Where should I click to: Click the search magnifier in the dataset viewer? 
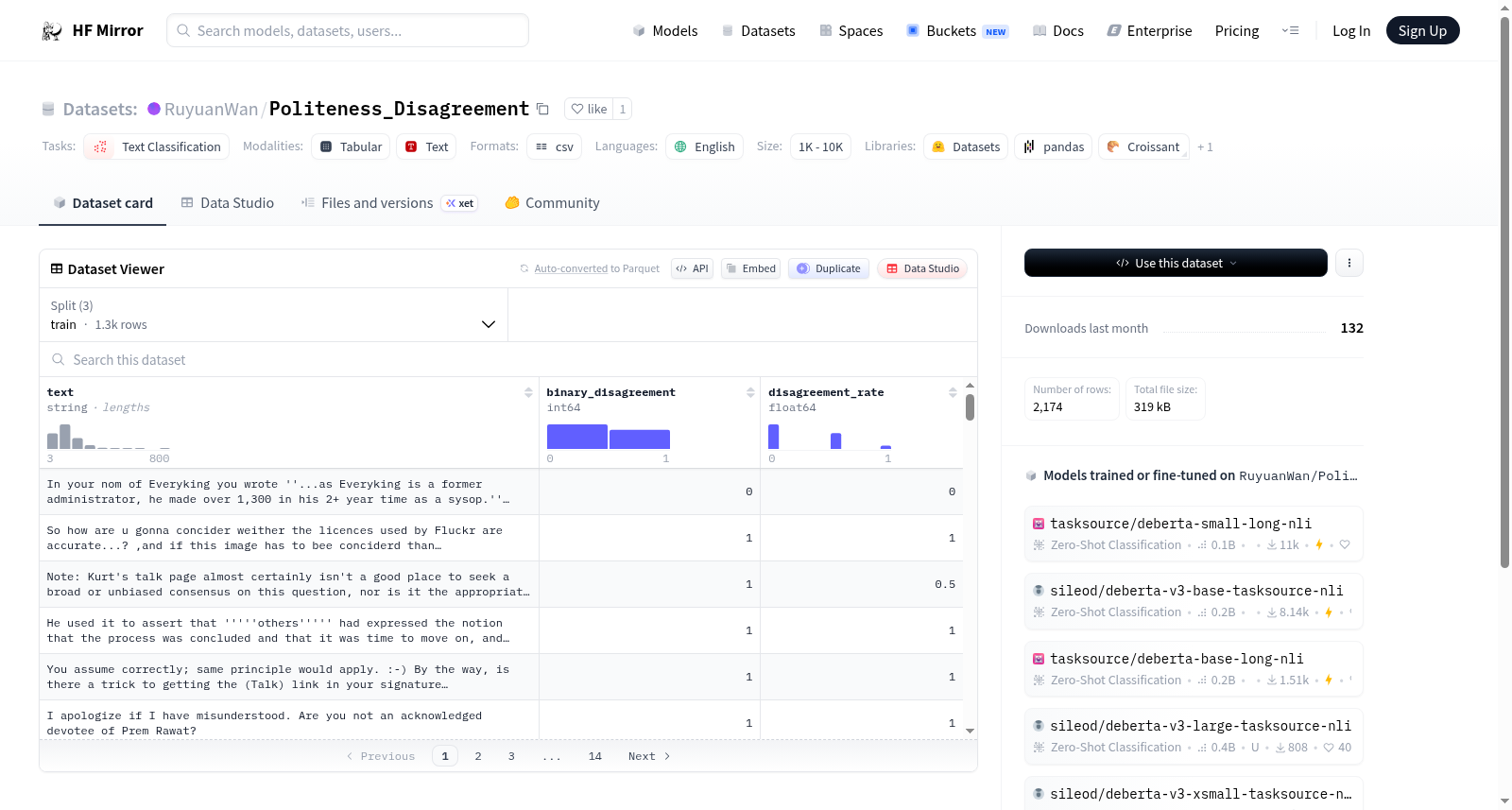click(x=59, y=359)
